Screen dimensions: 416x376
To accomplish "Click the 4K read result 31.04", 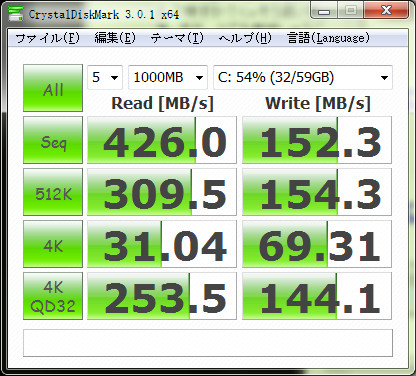I will 162,244.
